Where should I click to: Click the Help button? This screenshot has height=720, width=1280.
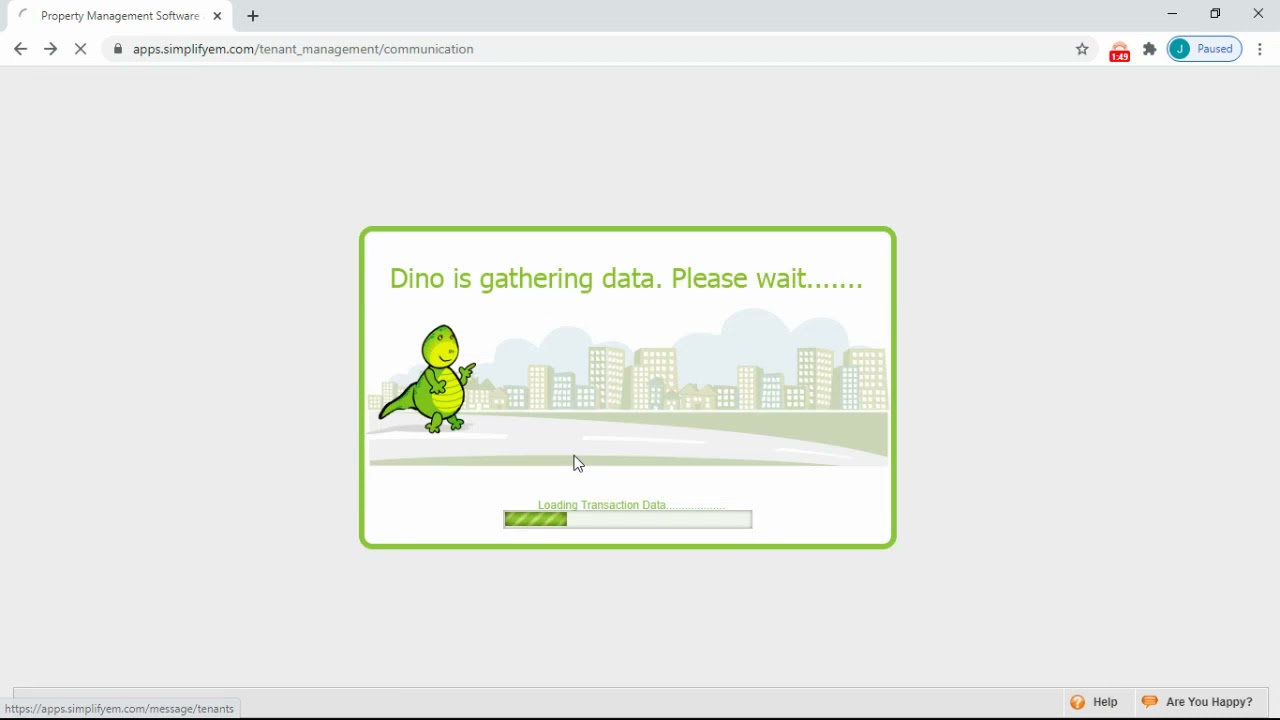[x=1094, y=702]
